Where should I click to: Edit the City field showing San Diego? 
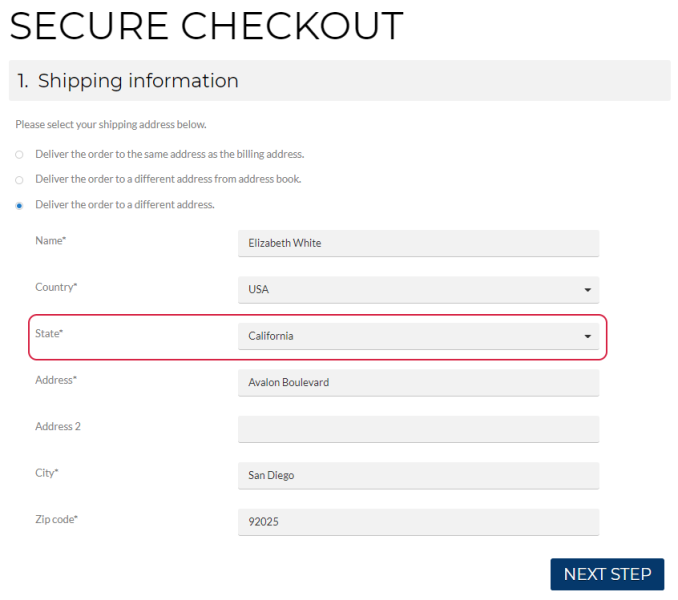[x=418, y=475]
